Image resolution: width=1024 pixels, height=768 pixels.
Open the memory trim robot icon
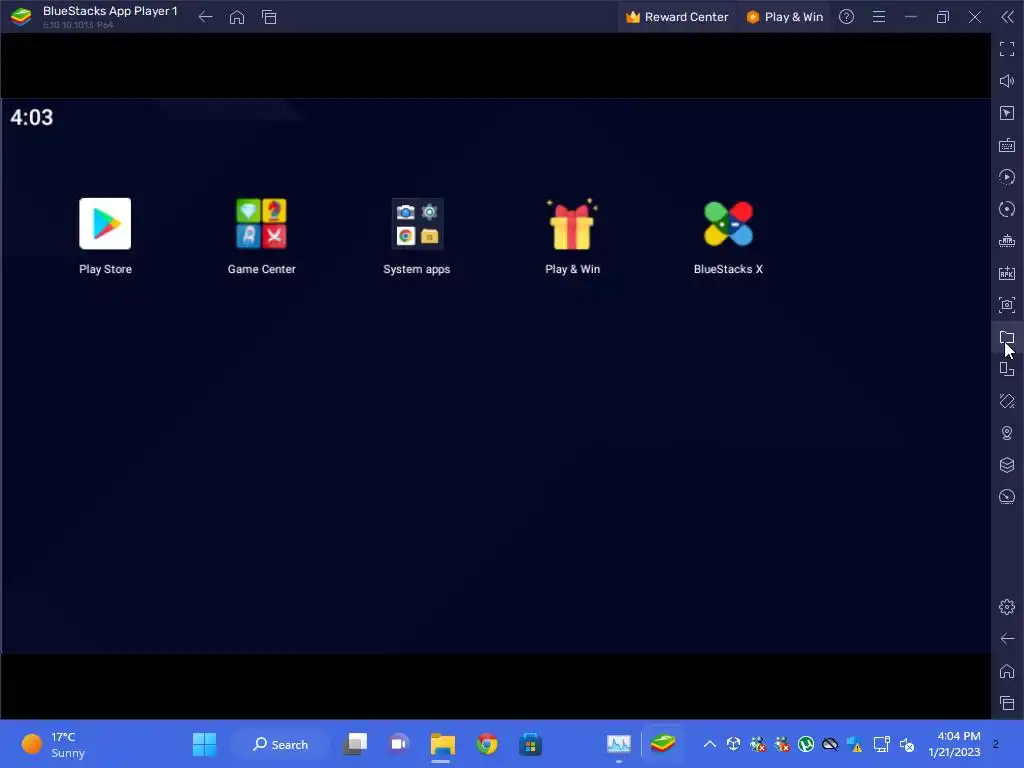pyautogui.click(x=1007, y=241)
